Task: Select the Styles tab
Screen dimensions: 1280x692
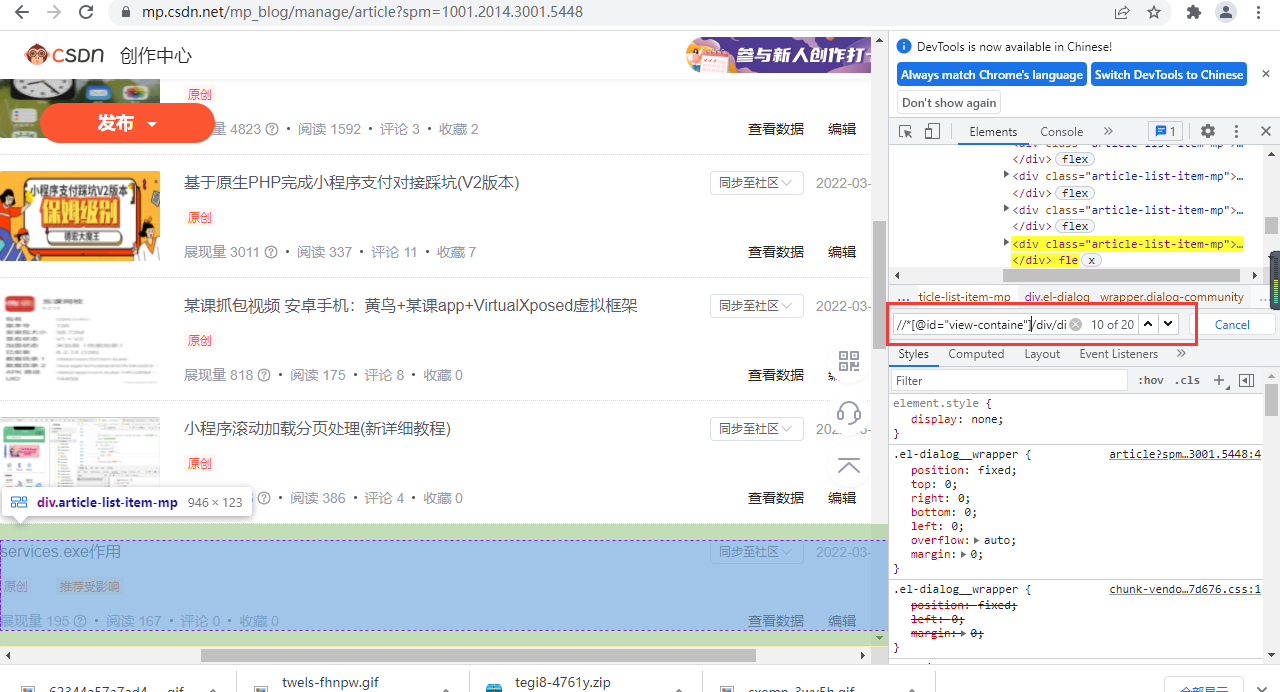Action: 913,353
